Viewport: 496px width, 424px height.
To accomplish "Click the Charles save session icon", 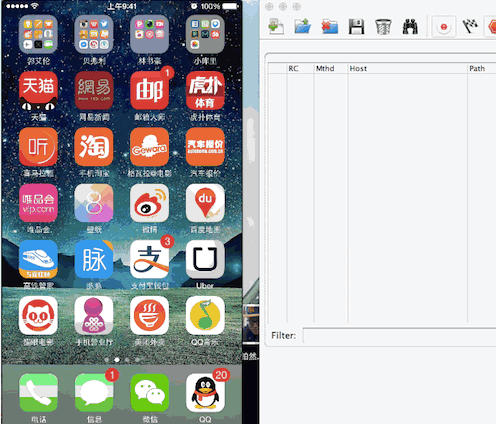I will [x=356, y=26].
